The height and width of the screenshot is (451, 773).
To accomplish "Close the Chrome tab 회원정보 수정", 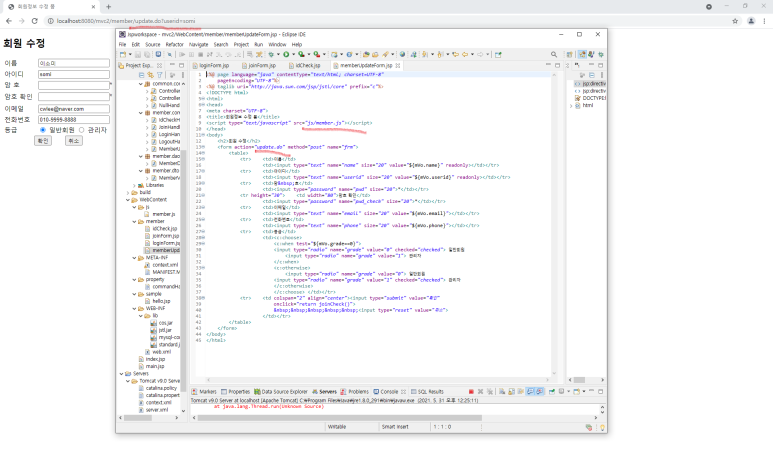I will click(93, 6).
